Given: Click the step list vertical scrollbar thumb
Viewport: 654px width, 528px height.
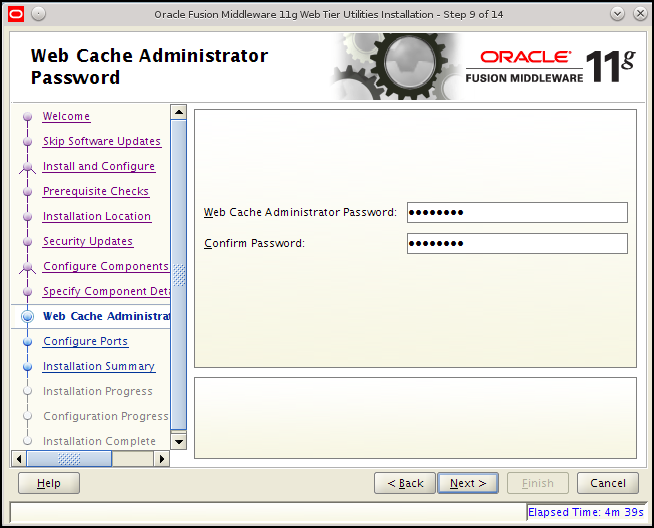Looking at the screenshot, I should coord(179,275).
